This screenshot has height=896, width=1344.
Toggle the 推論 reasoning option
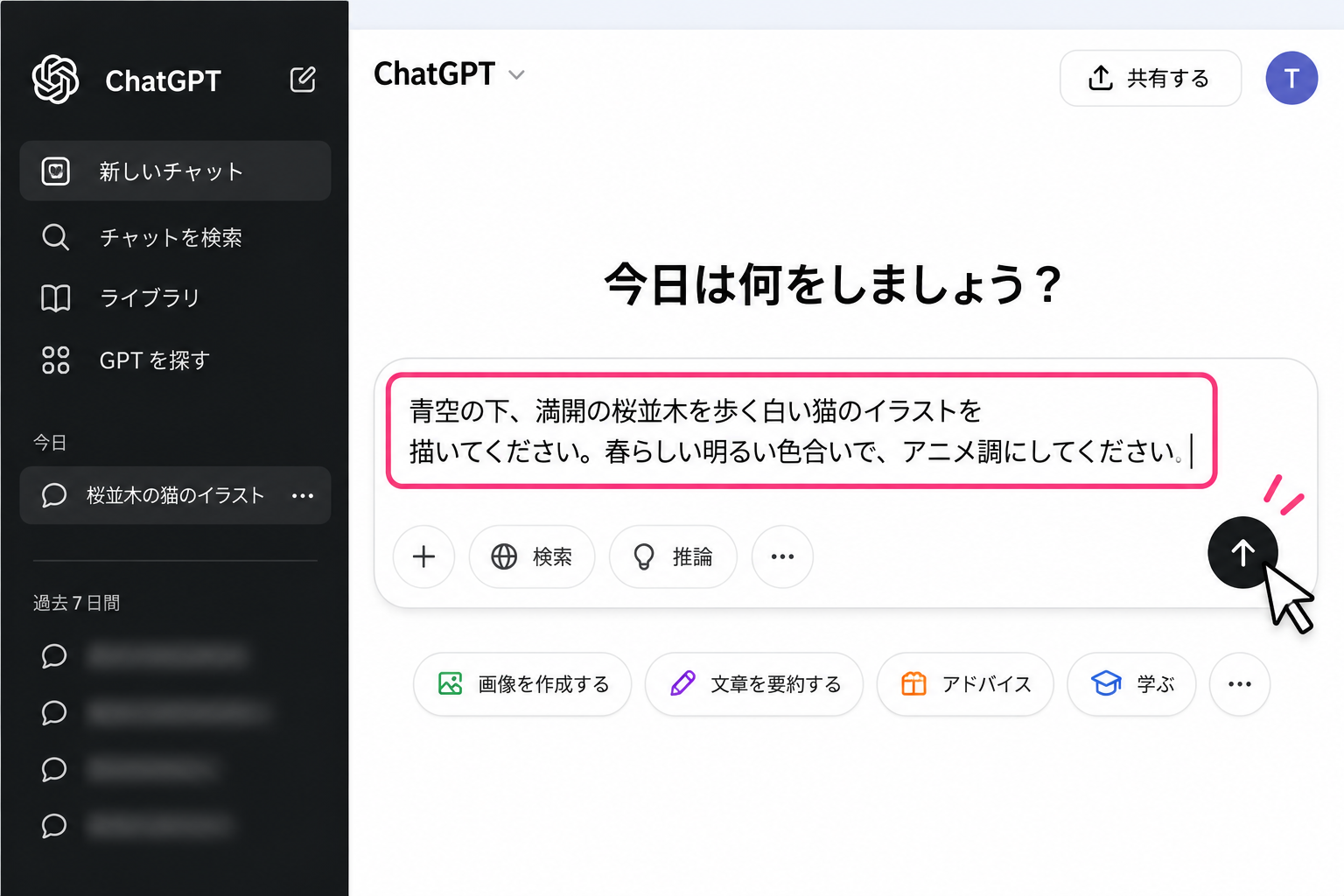coord(673,556)
